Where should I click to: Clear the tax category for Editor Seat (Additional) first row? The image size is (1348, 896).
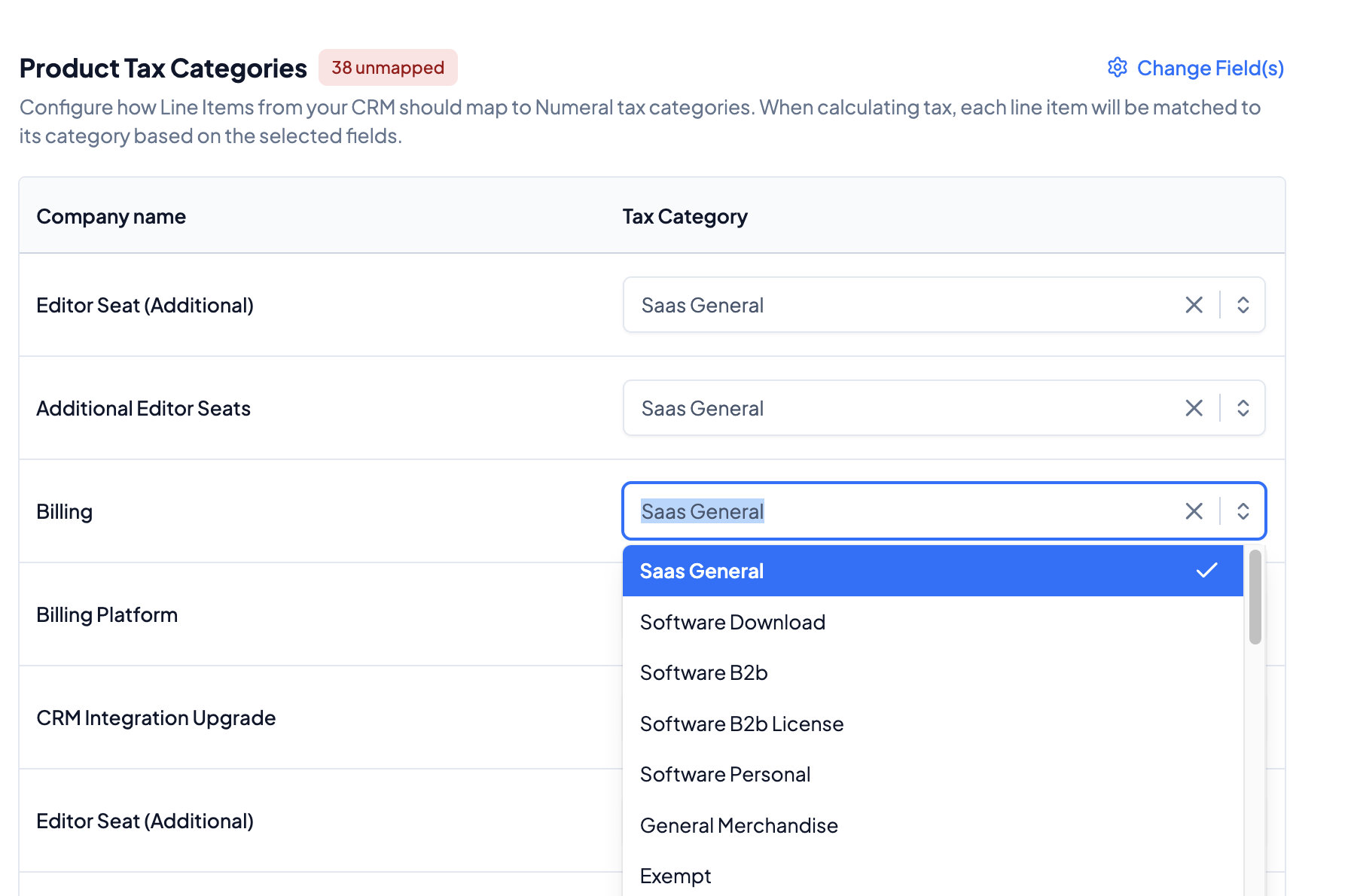[x=1194, y=305]
